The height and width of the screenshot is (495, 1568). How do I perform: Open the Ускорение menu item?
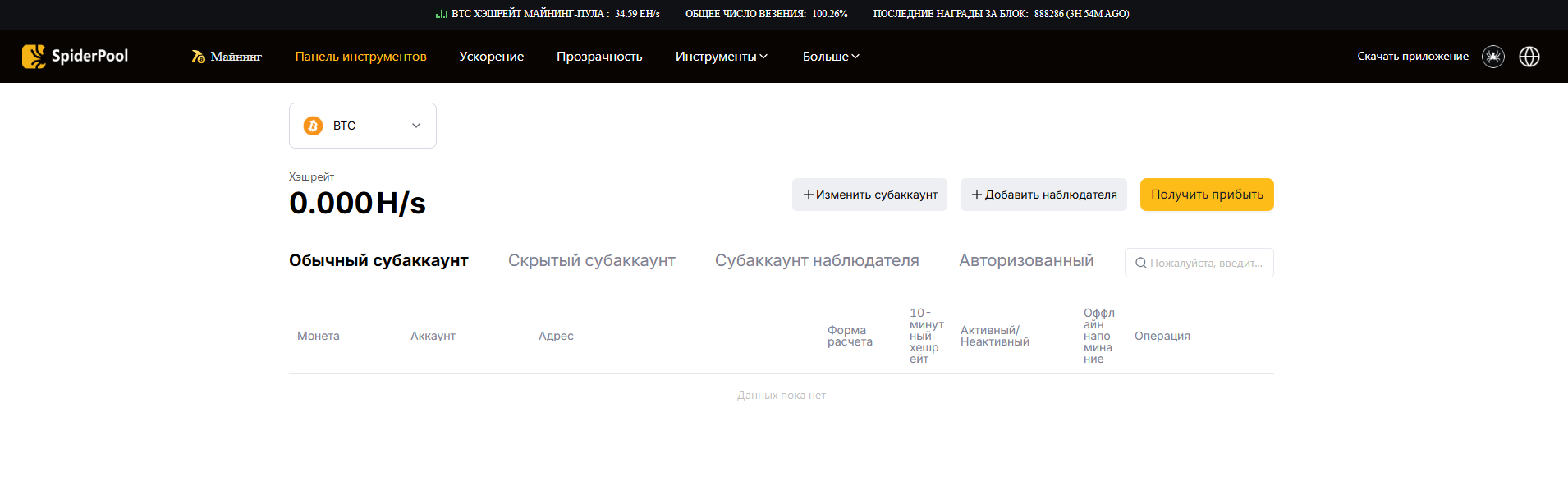pyautogui.click(x=491, y=57)
